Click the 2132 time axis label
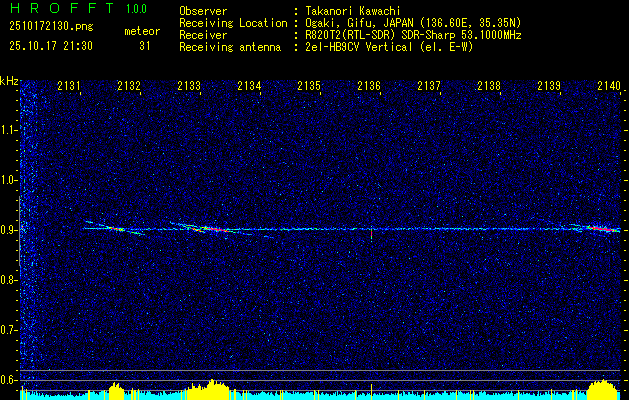 coord(129,85)
